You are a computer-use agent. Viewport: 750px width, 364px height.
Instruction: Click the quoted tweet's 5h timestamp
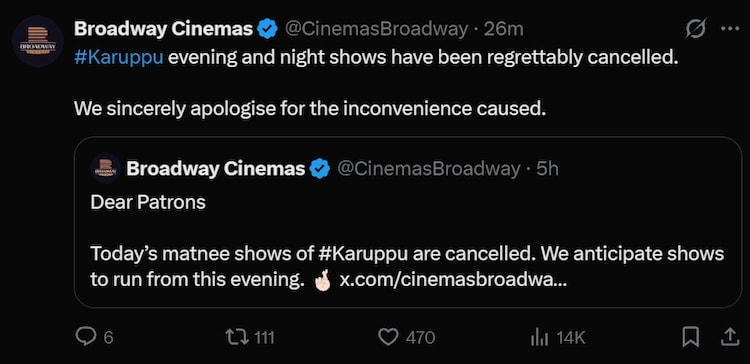pyautogui.click(x=547, y=169)
